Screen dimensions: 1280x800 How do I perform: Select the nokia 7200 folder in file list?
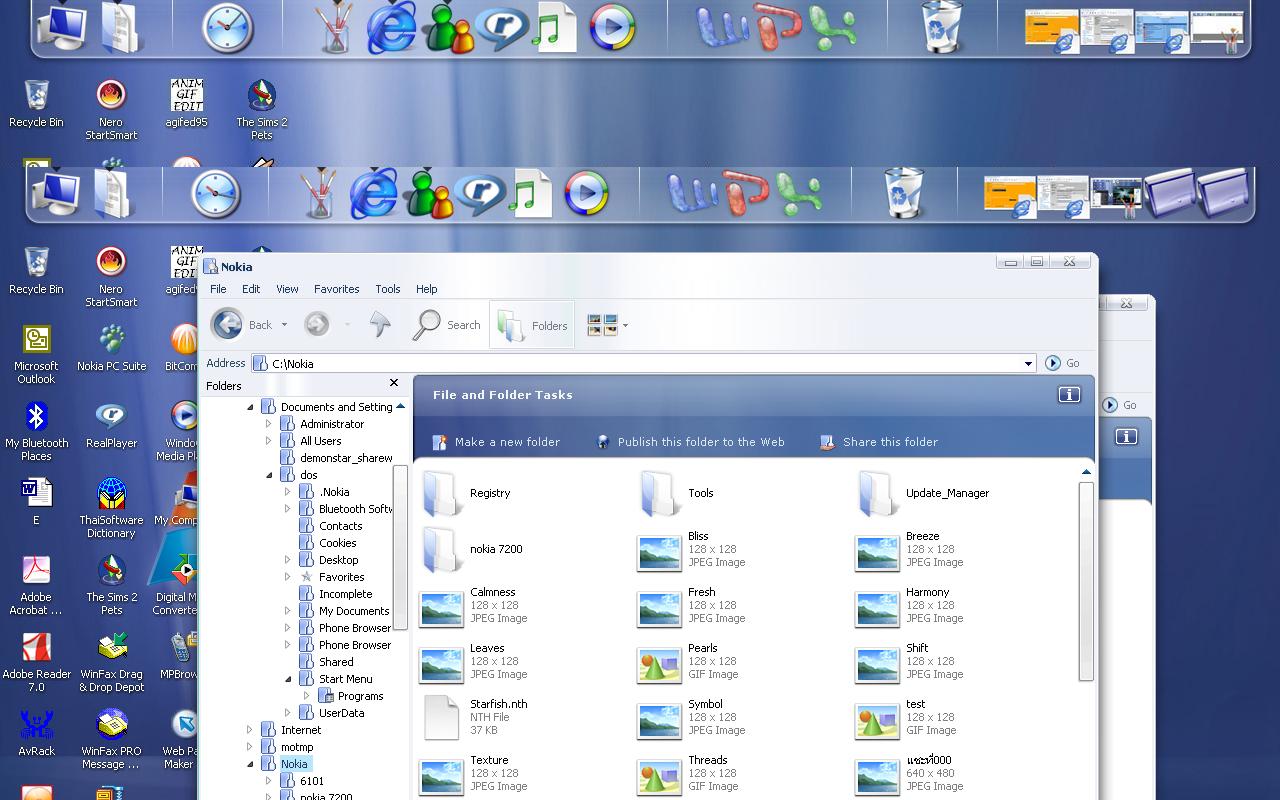(441, 549)
